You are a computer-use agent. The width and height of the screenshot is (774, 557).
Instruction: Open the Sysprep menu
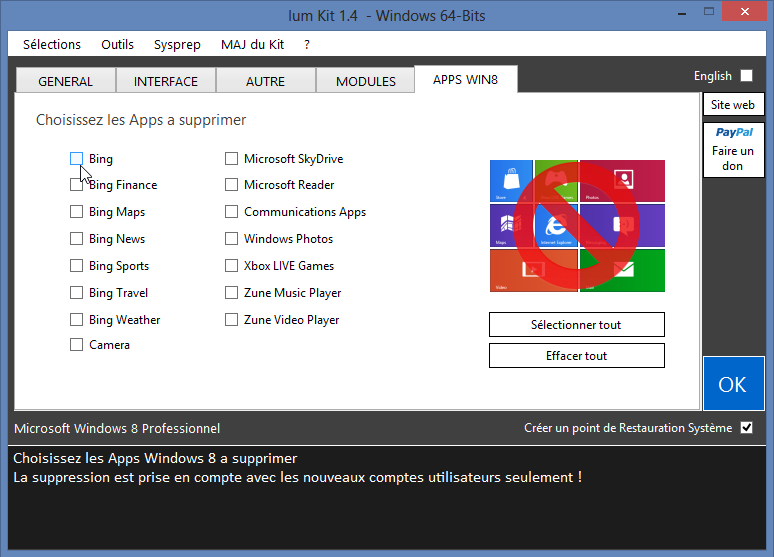pyautogui.click(x=177, y=44)
